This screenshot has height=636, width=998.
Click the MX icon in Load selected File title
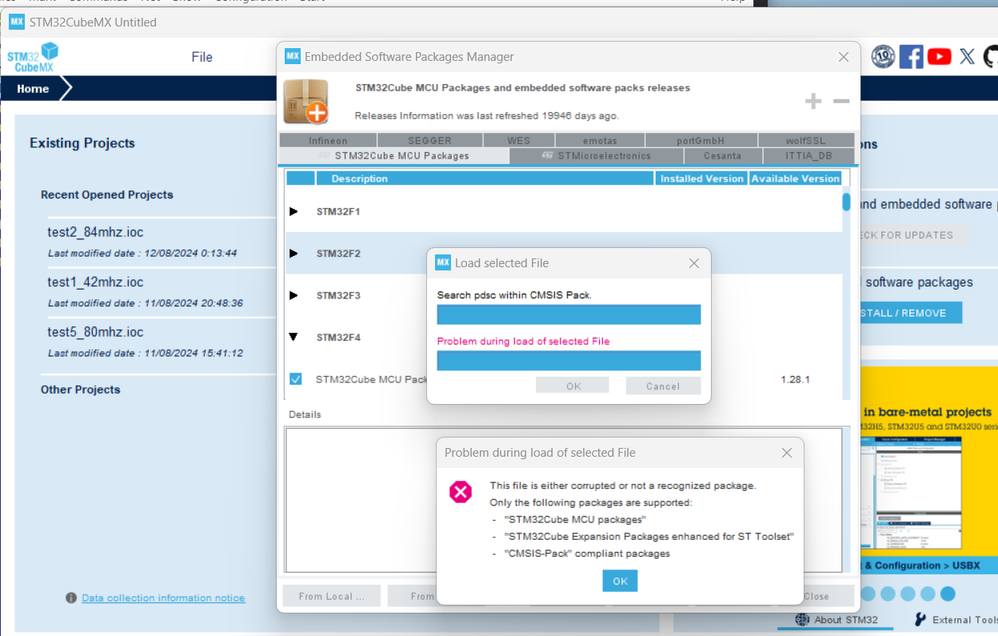tap(442, 262)
